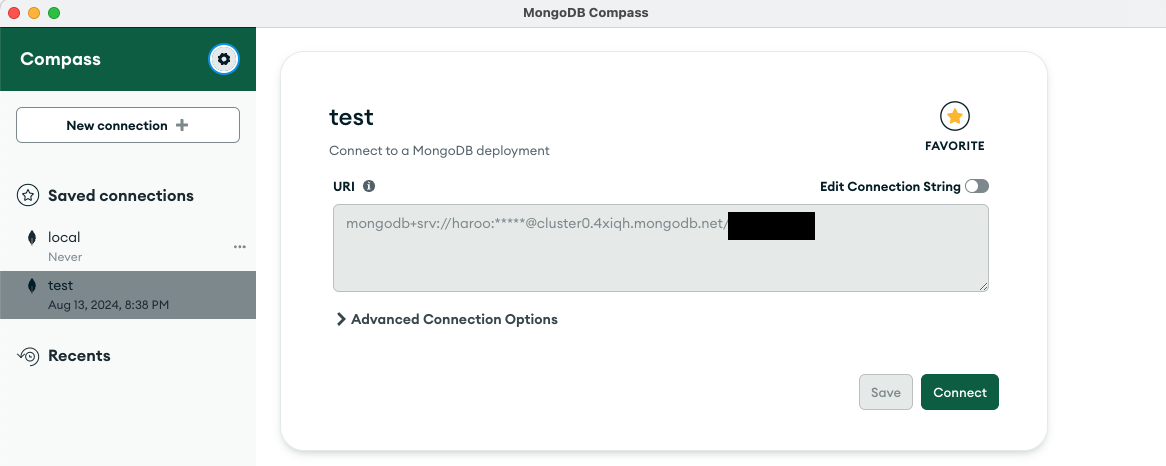Open three-dot menu for local connection
The width and height of the screenshot is (1166, 466).
(239, 247)
